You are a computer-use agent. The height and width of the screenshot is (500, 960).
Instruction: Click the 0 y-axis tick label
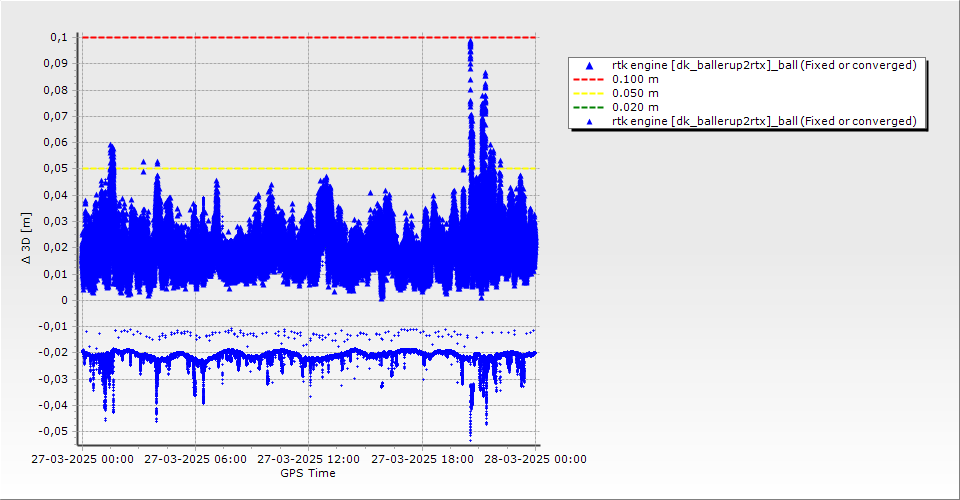click(65, 300)
